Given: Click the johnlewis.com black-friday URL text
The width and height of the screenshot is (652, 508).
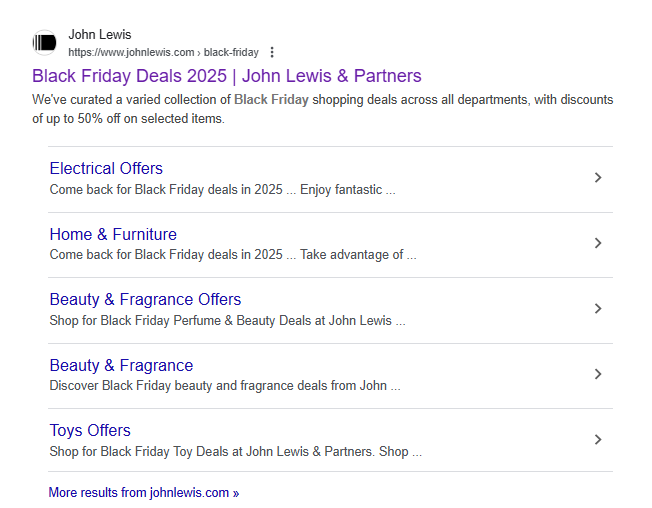Looking at the screenshot, I should click(x=163, y=52).
